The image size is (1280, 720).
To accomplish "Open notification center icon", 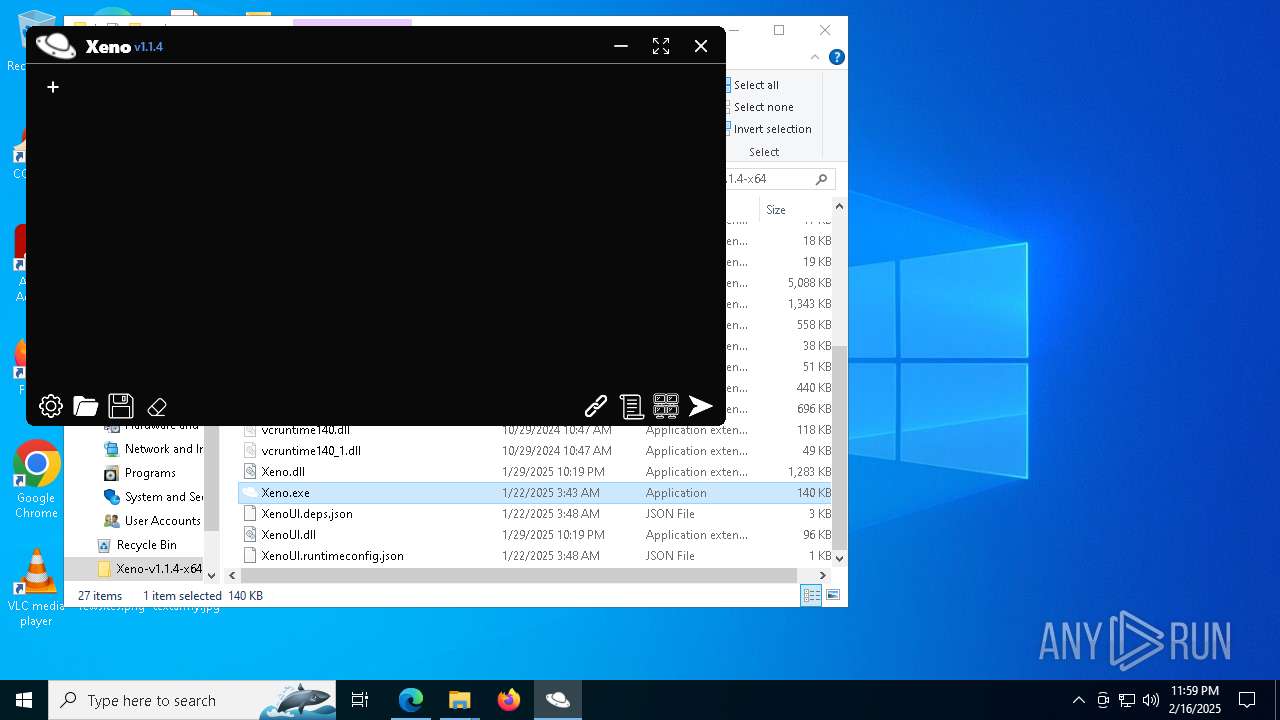I will pos(1247,700).
